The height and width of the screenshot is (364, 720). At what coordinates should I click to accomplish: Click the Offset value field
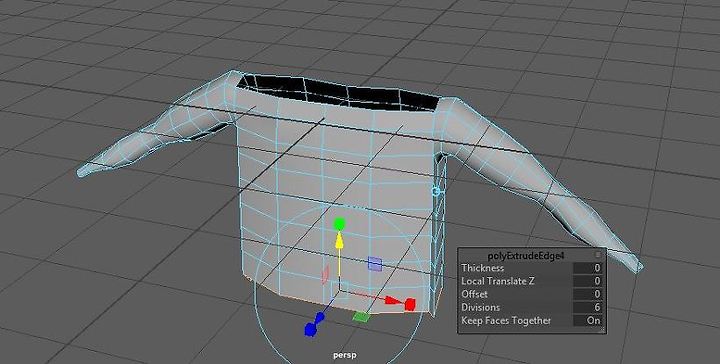(587, 294)
